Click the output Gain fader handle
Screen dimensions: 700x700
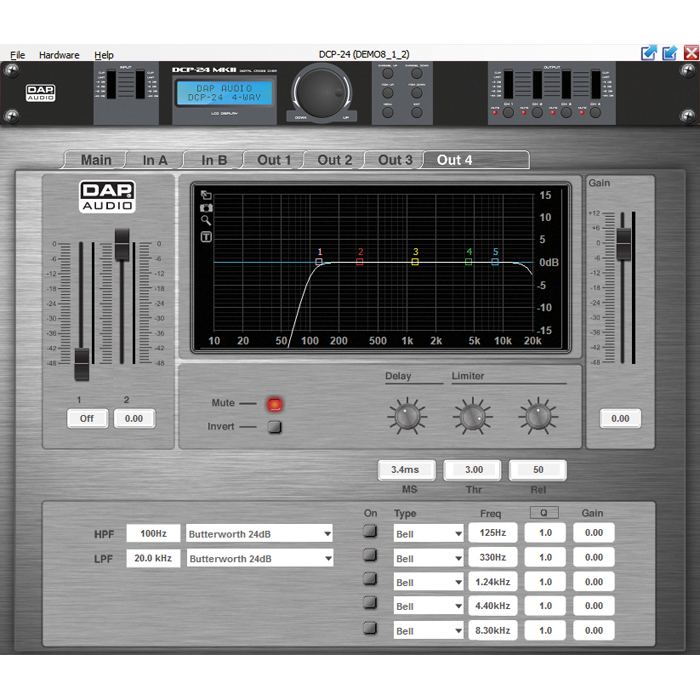click(x=623, y=241)
